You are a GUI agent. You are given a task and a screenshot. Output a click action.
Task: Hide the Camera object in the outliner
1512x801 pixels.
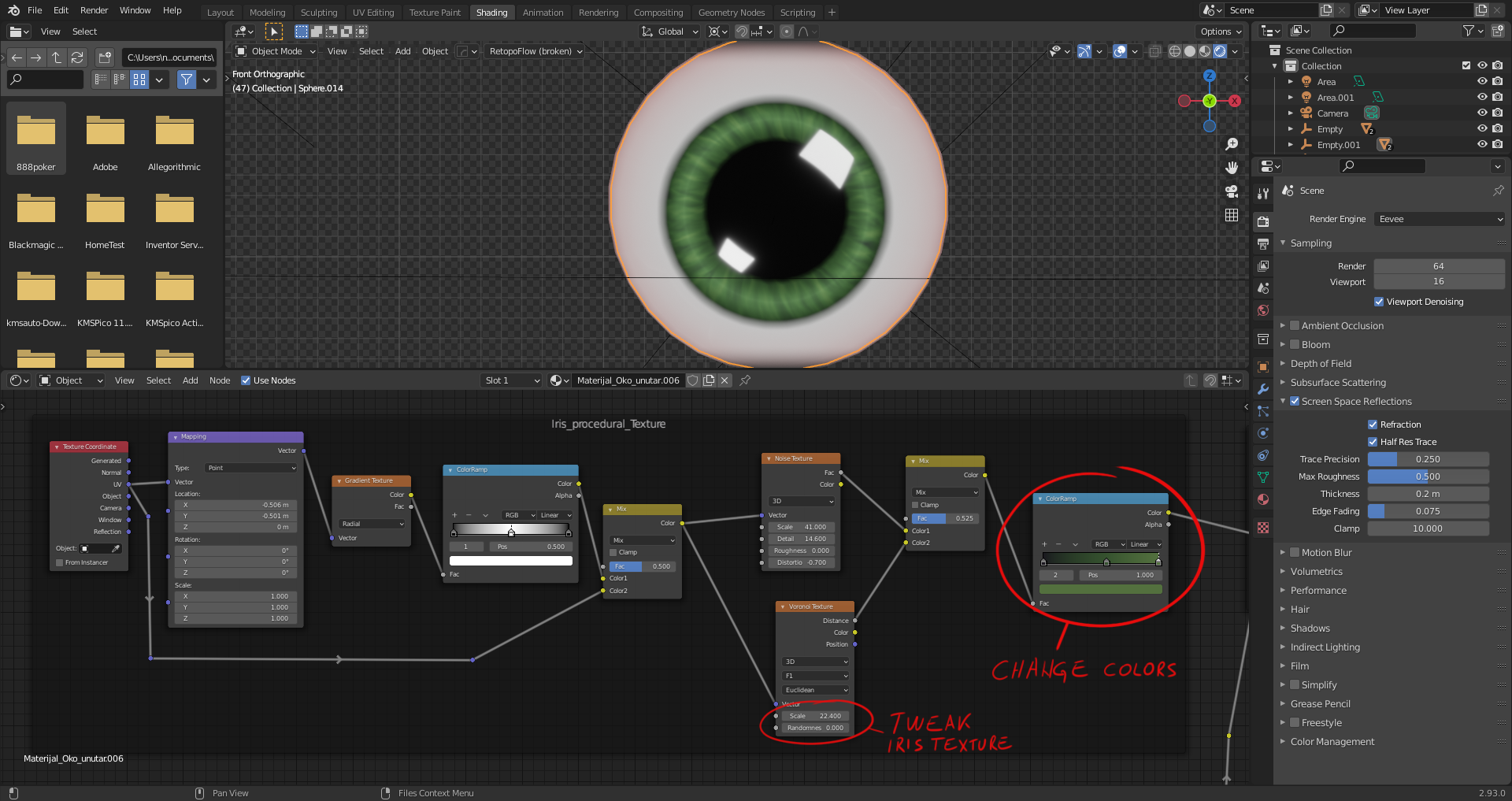[x=1484, y=113]
